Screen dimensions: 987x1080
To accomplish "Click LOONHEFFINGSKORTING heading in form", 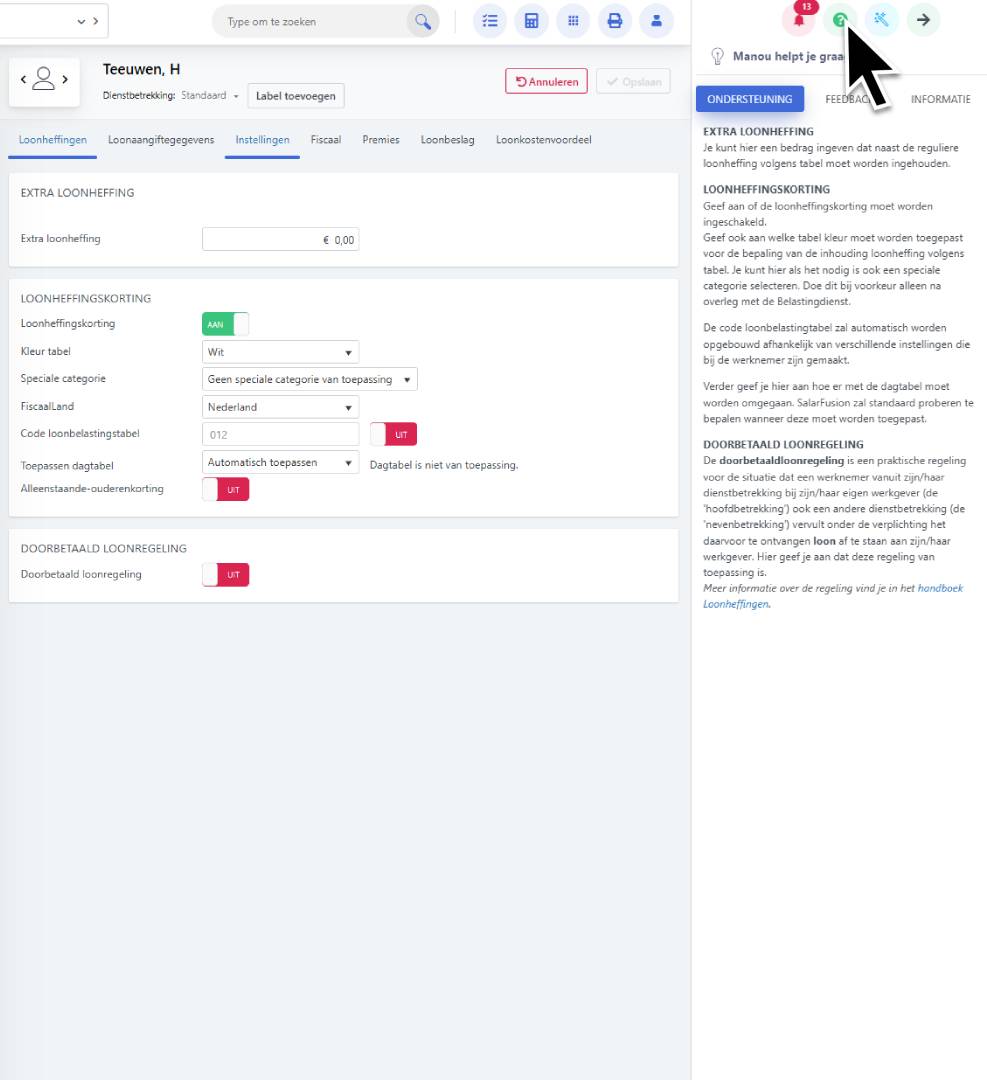I will (85, 298).
